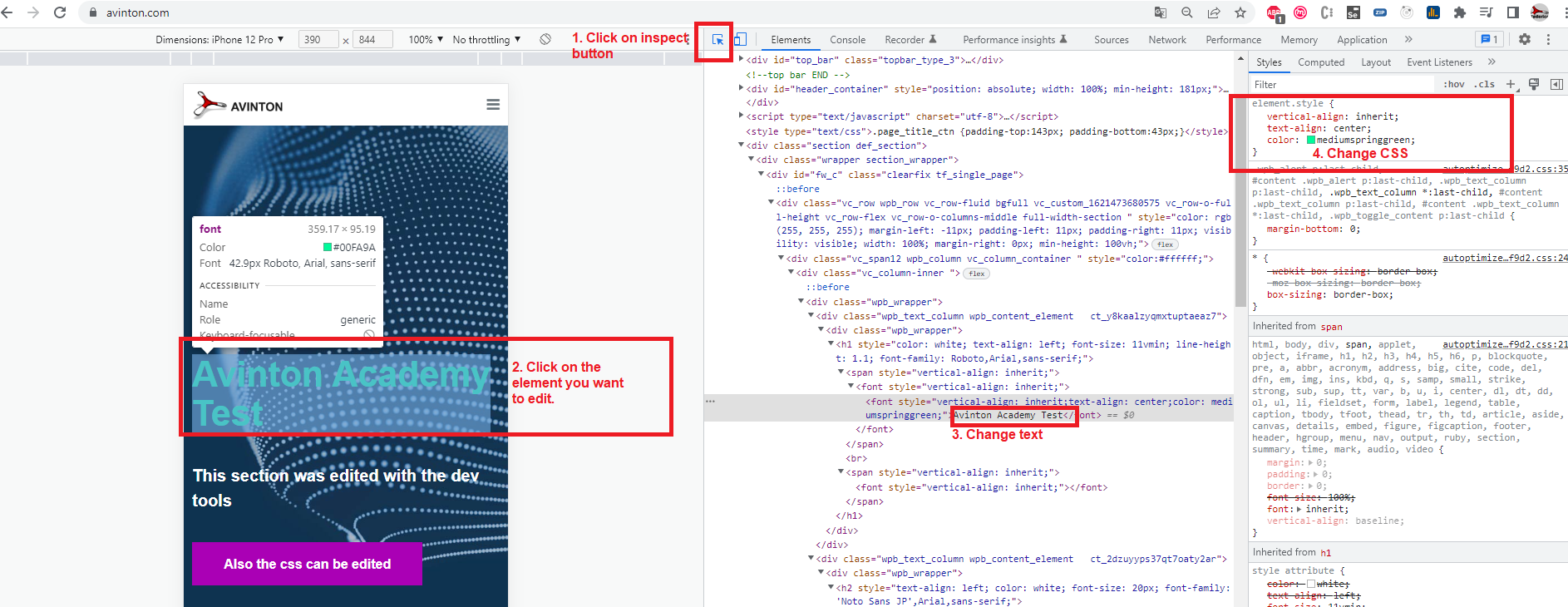Open the hamburger menu on Avinton page
The width and height of the screenshot is (1568, 607).
click(493, 105)
